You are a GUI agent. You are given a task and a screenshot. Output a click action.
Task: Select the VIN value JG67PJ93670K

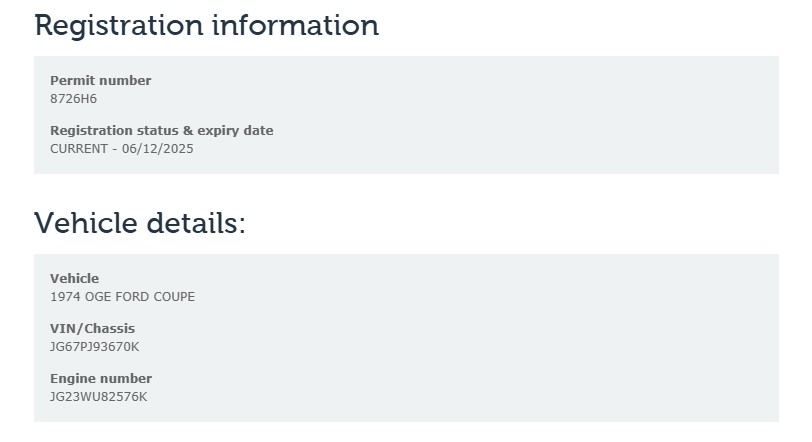[x=94, y=346]
